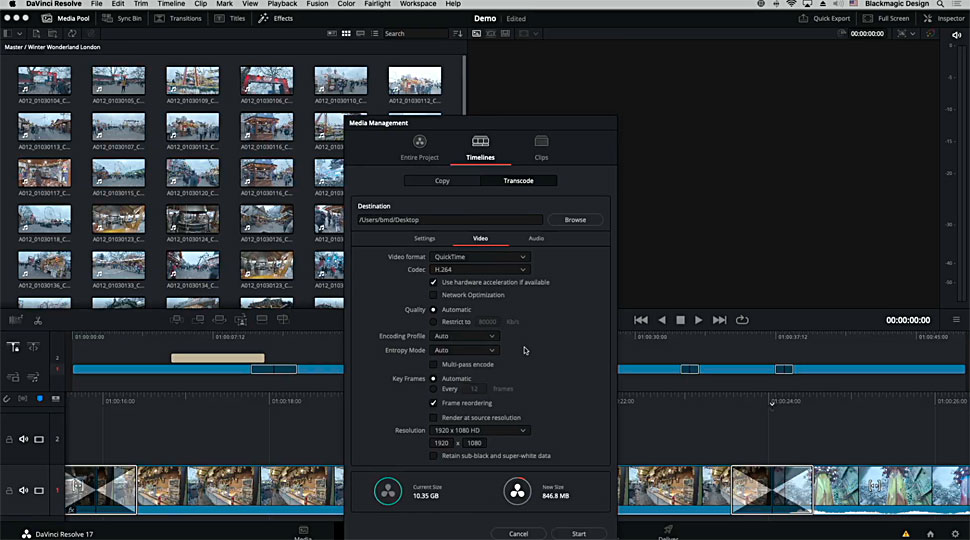The width and height of the screenshot is (970, 540).
Task: Switch to the Settings tab
Action: pos(424,238)
